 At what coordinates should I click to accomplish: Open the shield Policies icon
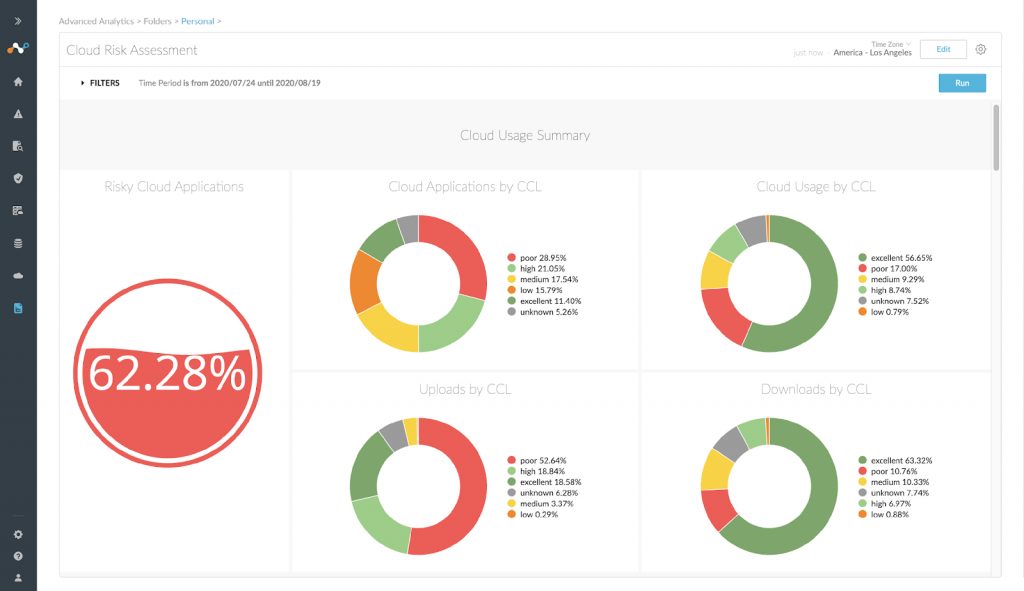(18, 178)
